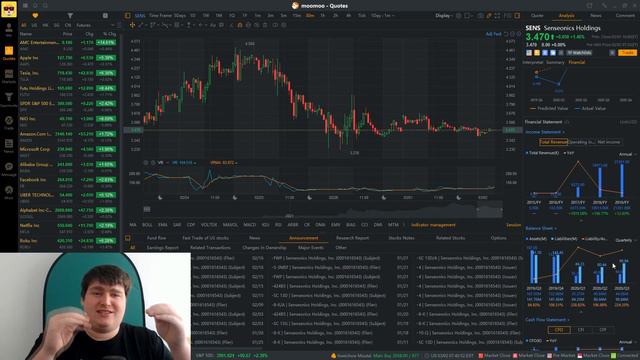640x360 pixels.
Task: Open the Trade section in left sidebar
Action: point(9,123)
